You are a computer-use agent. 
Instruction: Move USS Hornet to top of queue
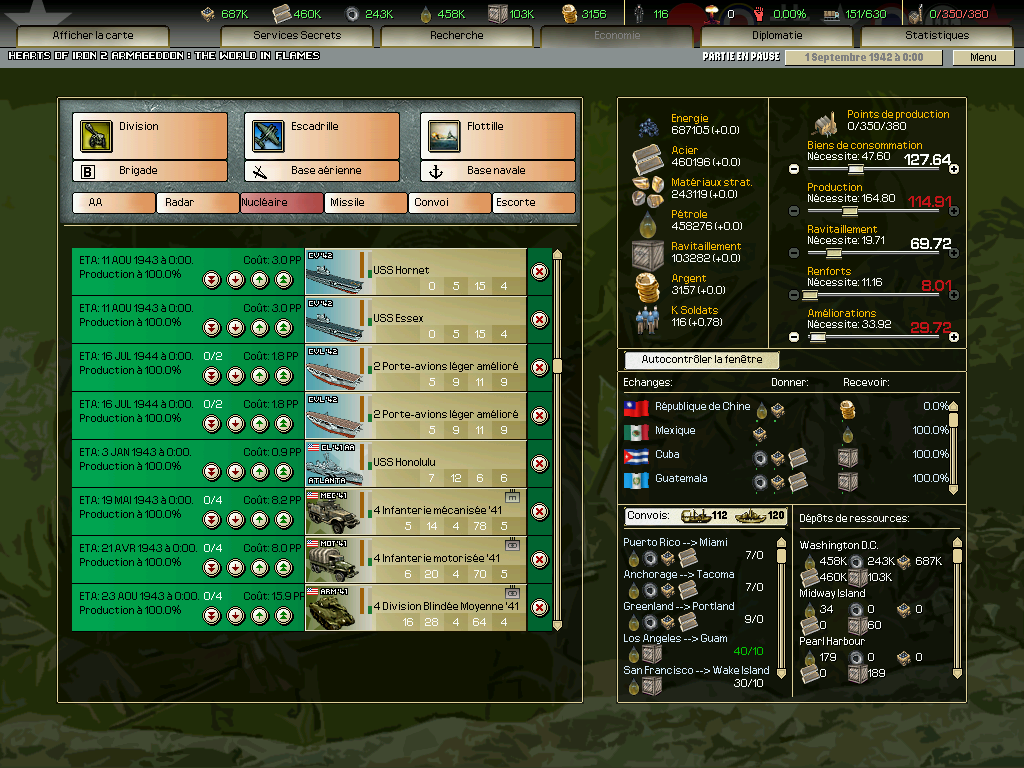click(x=283, y=280)
